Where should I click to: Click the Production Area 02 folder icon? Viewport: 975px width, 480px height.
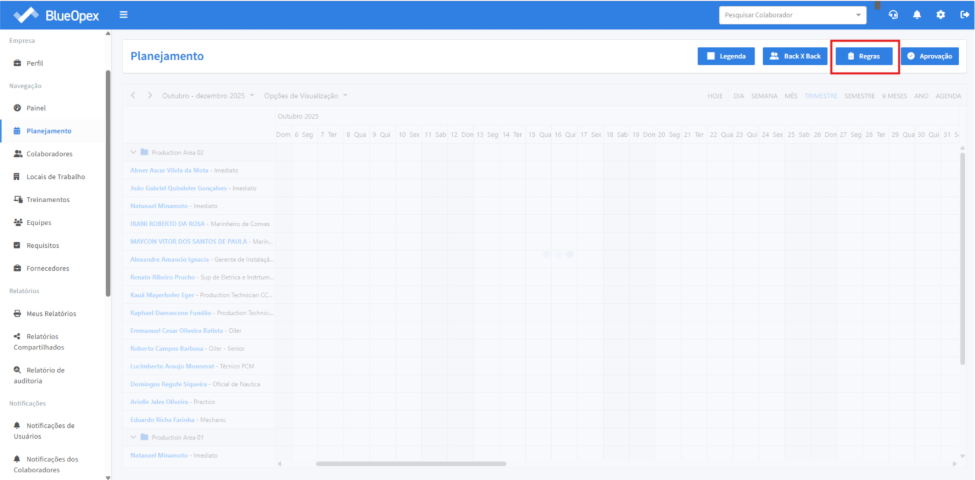coord(144,152)
